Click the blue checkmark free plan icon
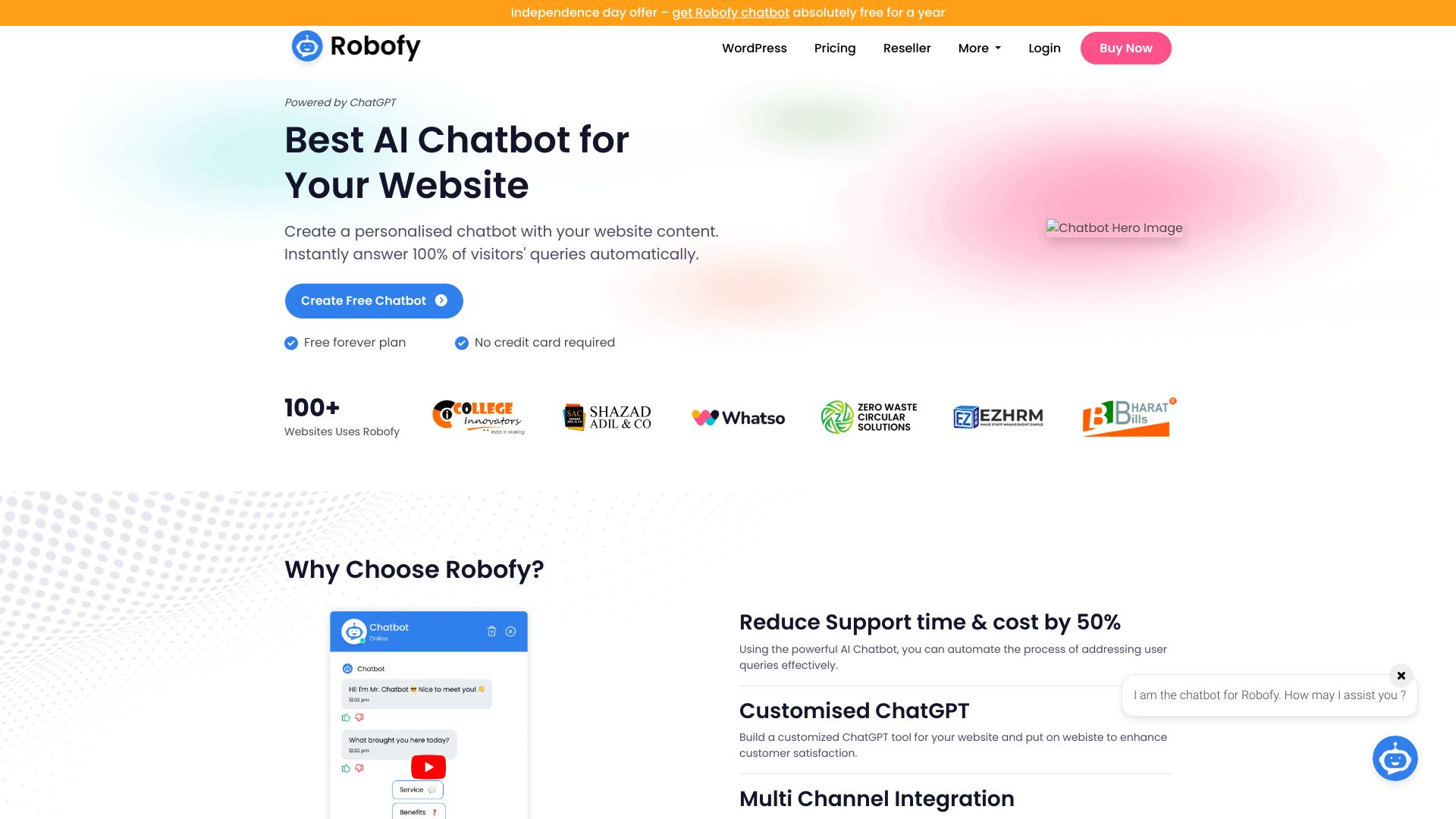 (x=291, y=342)
